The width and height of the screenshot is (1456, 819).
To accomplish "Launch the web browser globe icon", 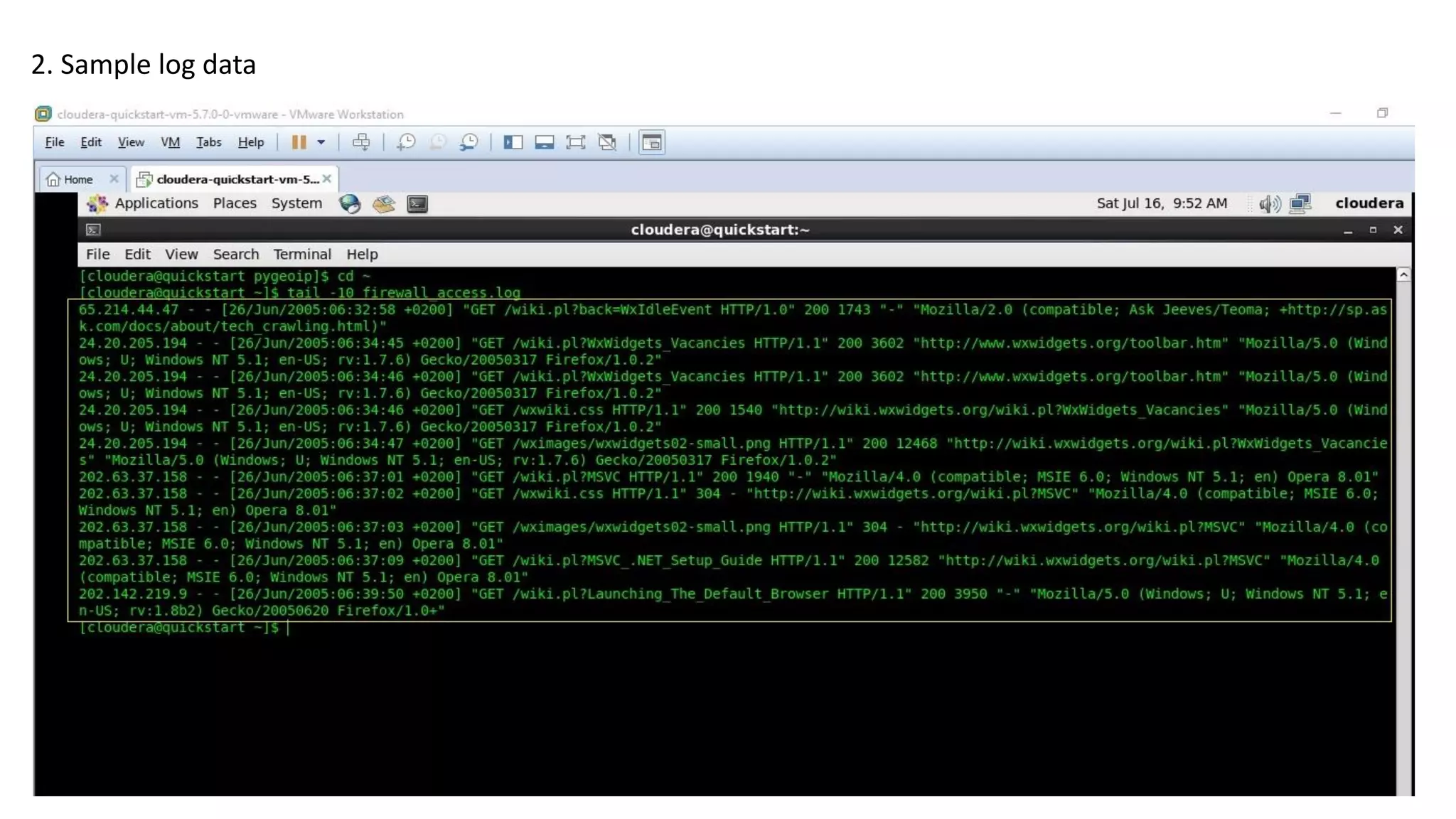I will [350, 204].
